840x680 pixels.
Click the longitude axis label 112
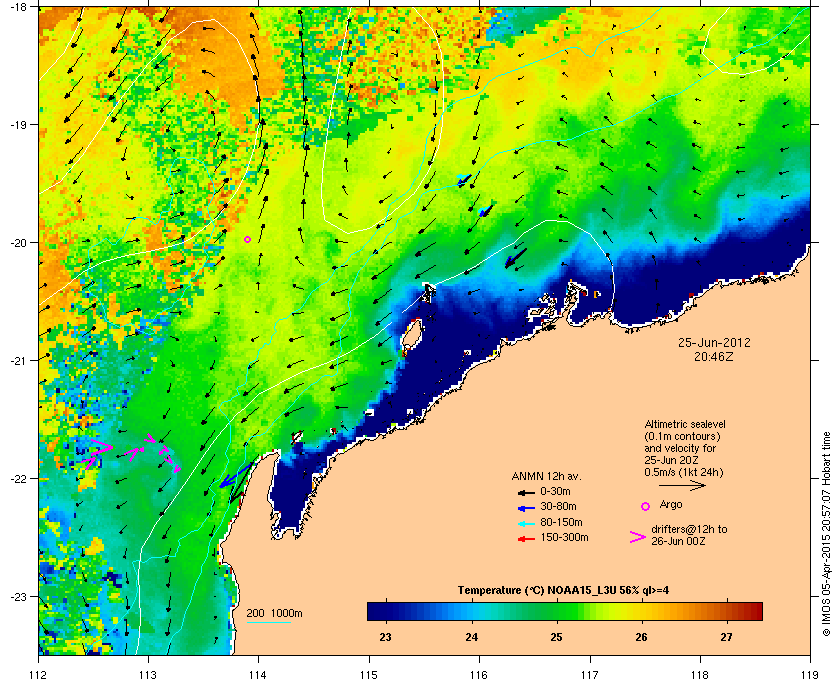click(x=39, y=674)
